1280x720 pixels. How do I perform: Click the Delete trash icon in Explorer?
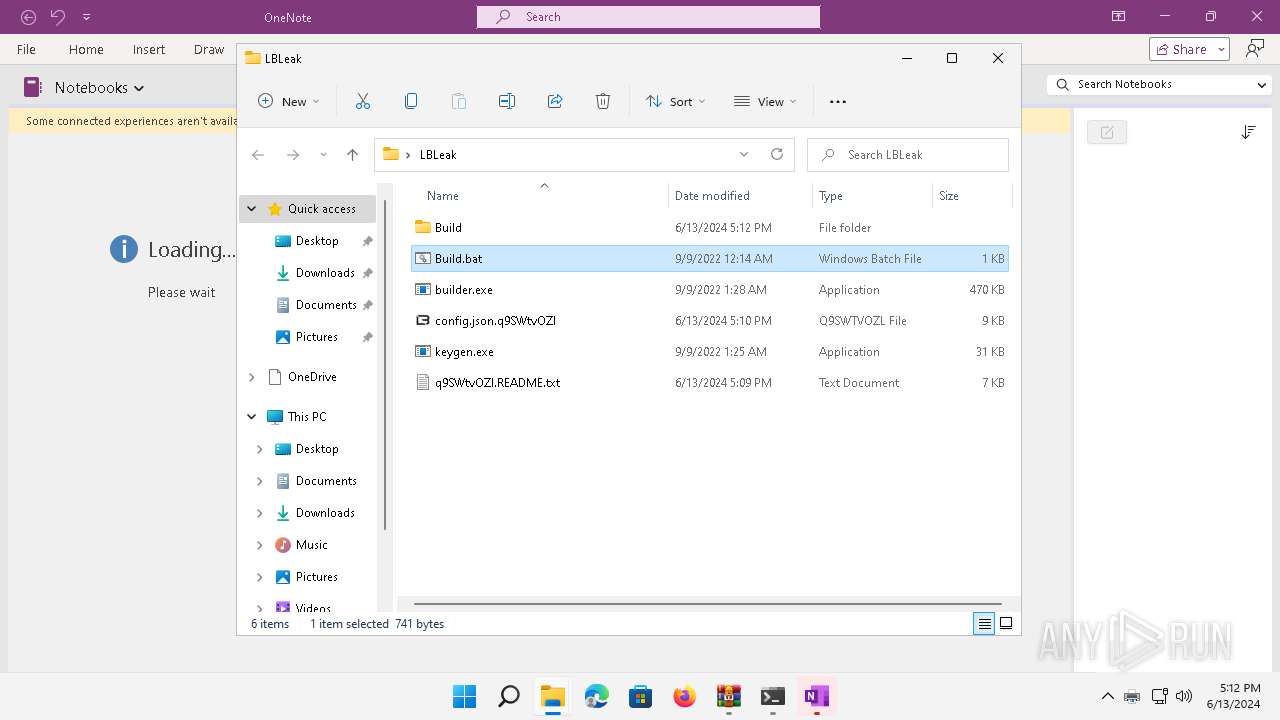(x=603, y=101)
